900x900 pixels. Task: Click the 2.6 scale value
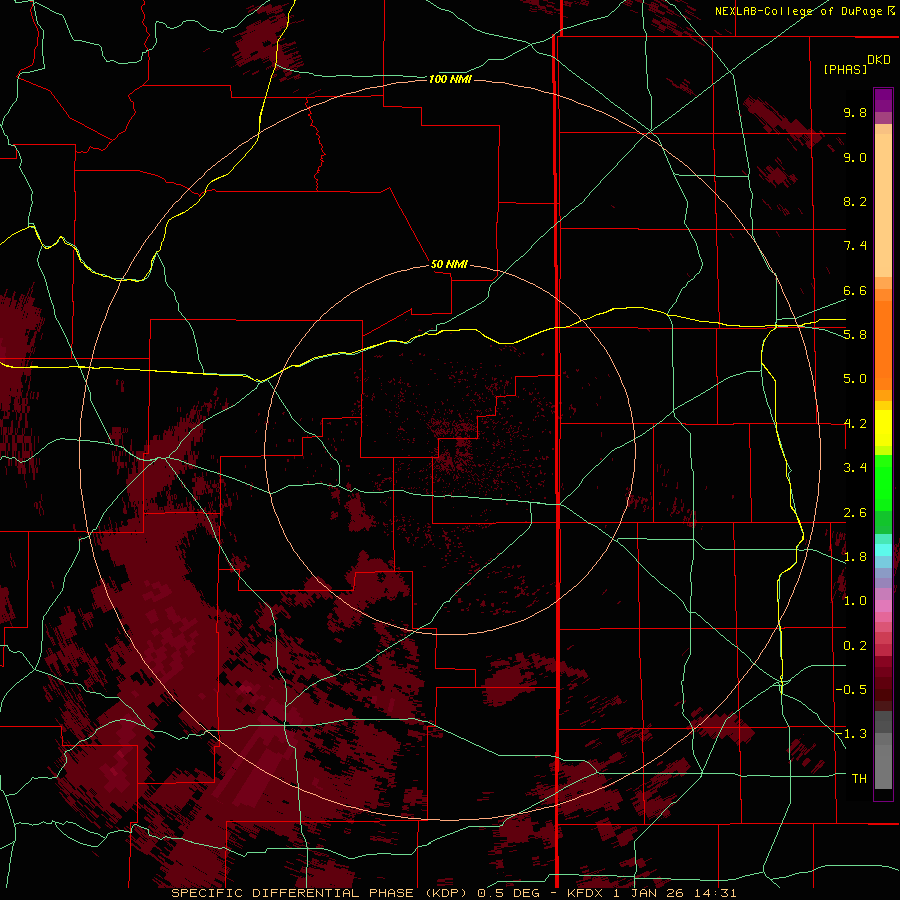click(855, 513)
